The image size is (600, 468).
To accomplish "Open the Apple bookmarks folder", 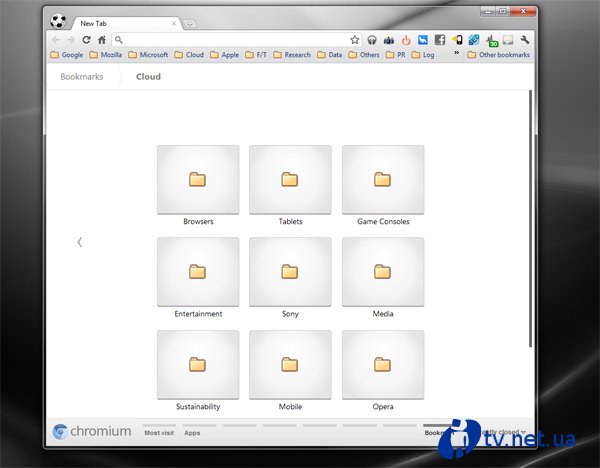I will coord(225,55).
